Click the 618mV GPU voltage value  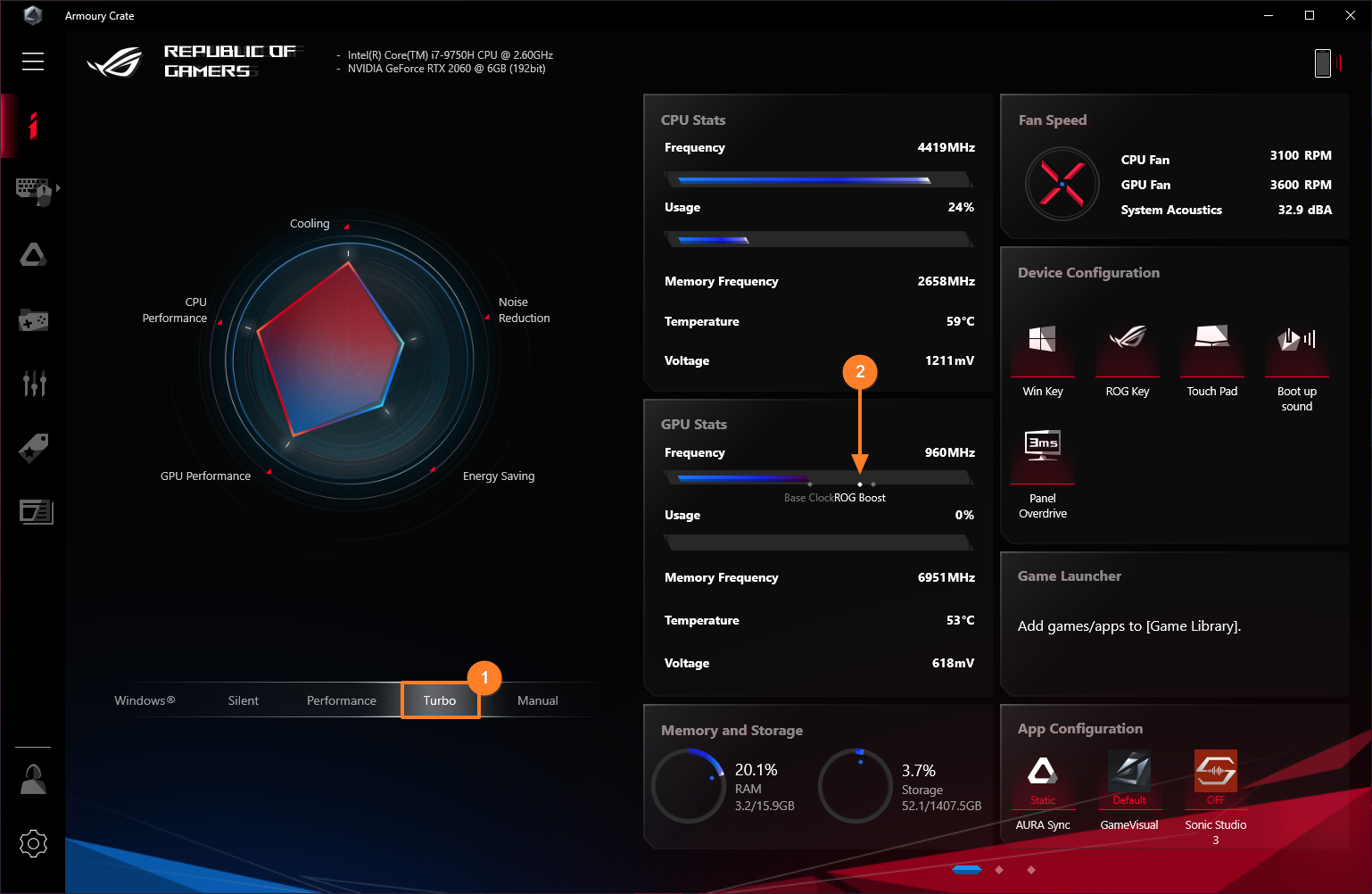point(954,663)
